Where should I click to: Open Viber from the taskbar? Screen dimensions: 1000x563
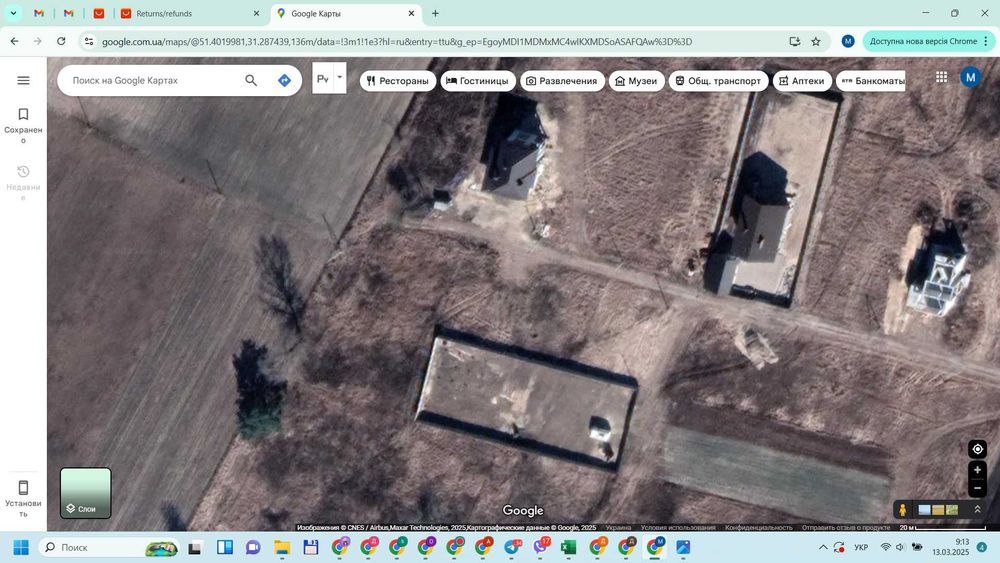(x=541, y=546)
